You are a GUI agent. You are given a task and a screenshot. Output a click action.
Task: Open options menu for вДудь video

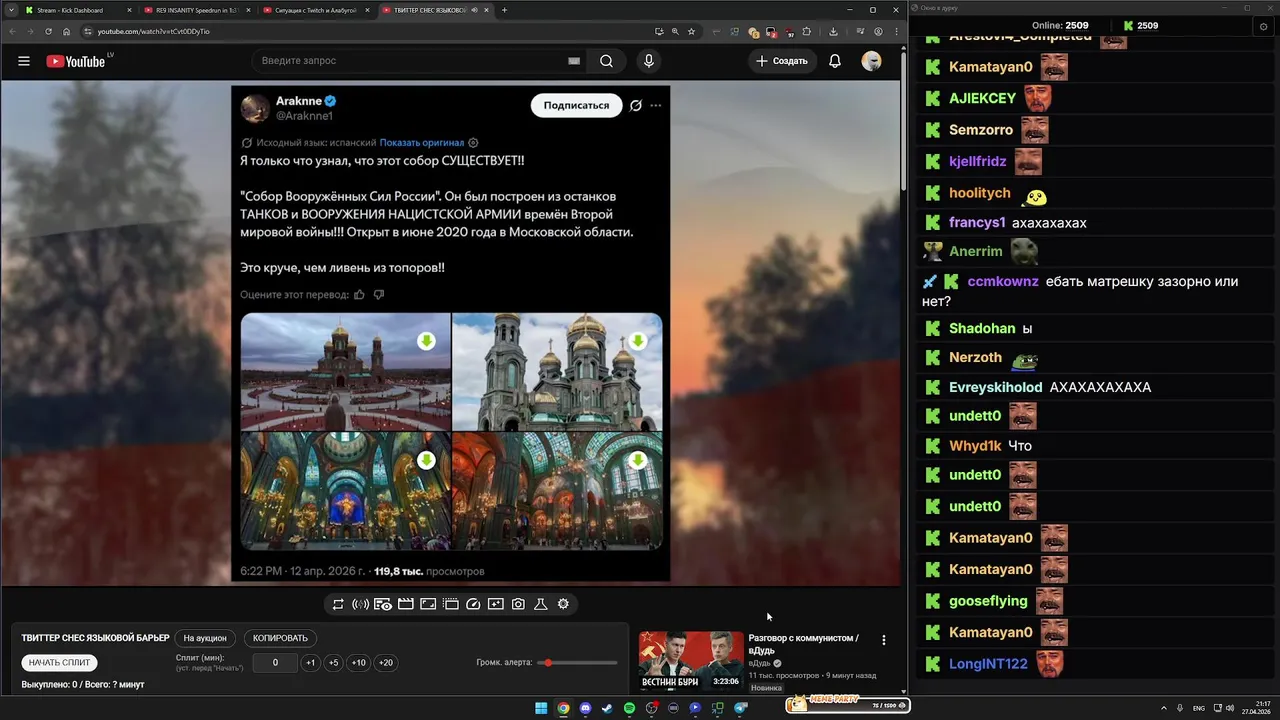883,640
